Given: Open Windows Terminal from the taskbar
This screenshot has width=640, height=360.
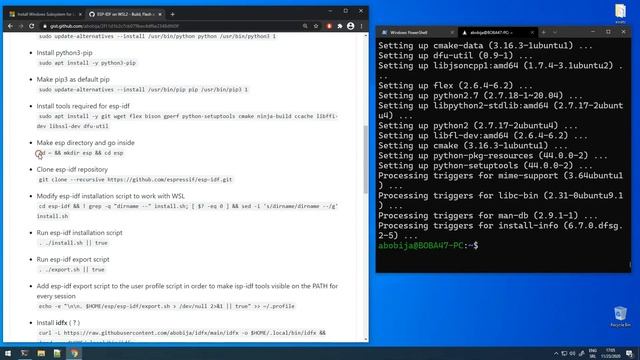Looking at the screenshot, I should pyautogui.click(x=24, y=353).
